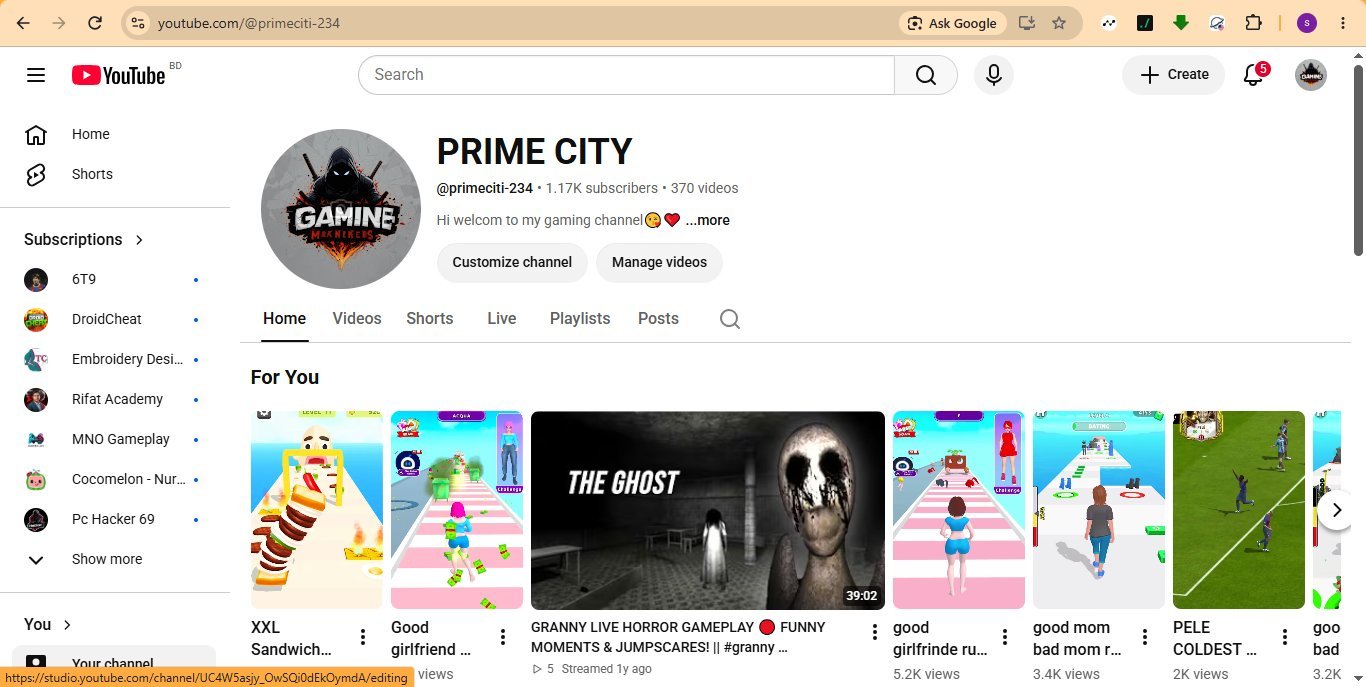Open options for XXL Sandwich video

363,637
